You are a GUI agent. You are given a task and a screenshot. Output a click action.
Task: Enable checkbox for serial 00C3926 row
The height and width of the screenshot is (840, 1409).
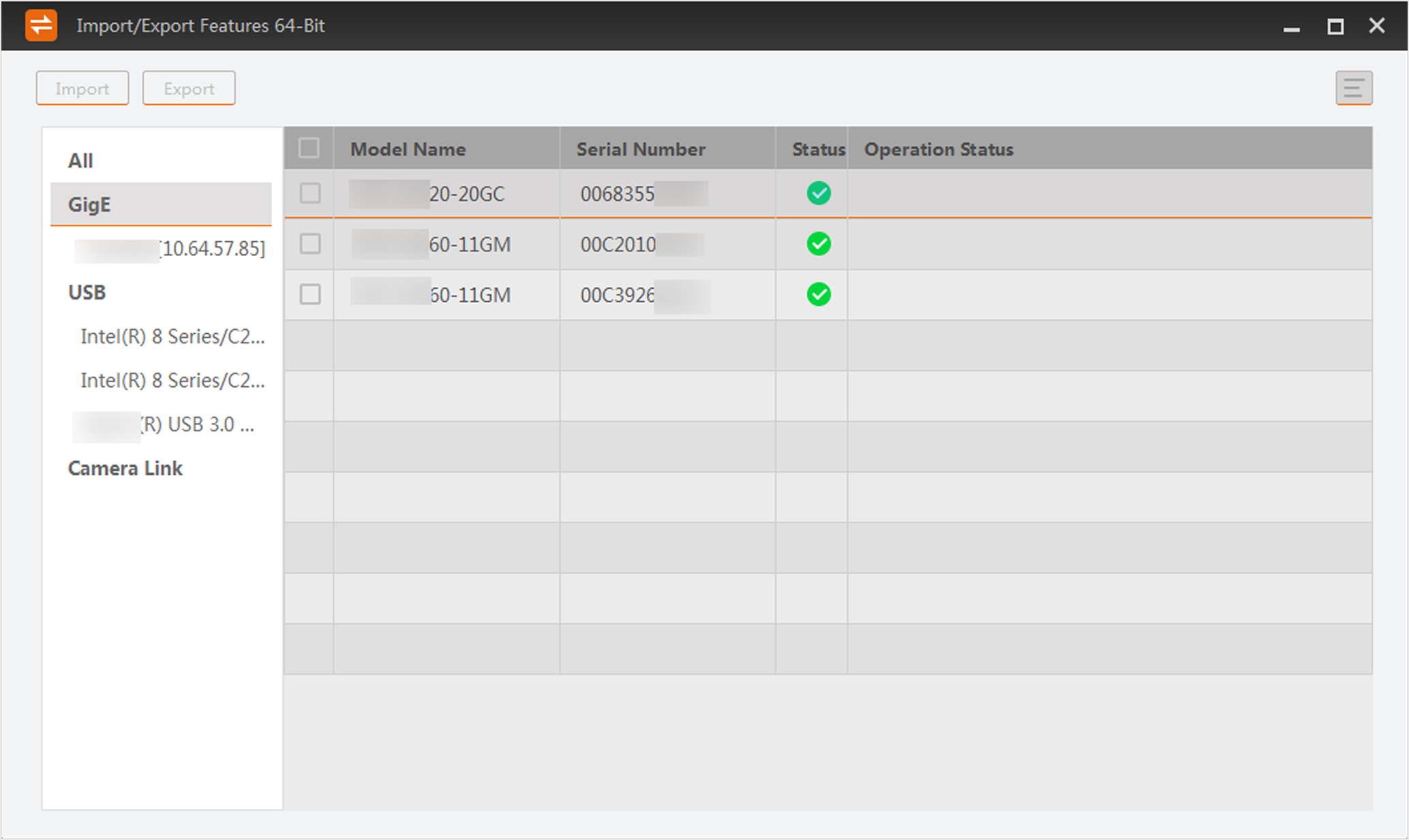(310, 294)
